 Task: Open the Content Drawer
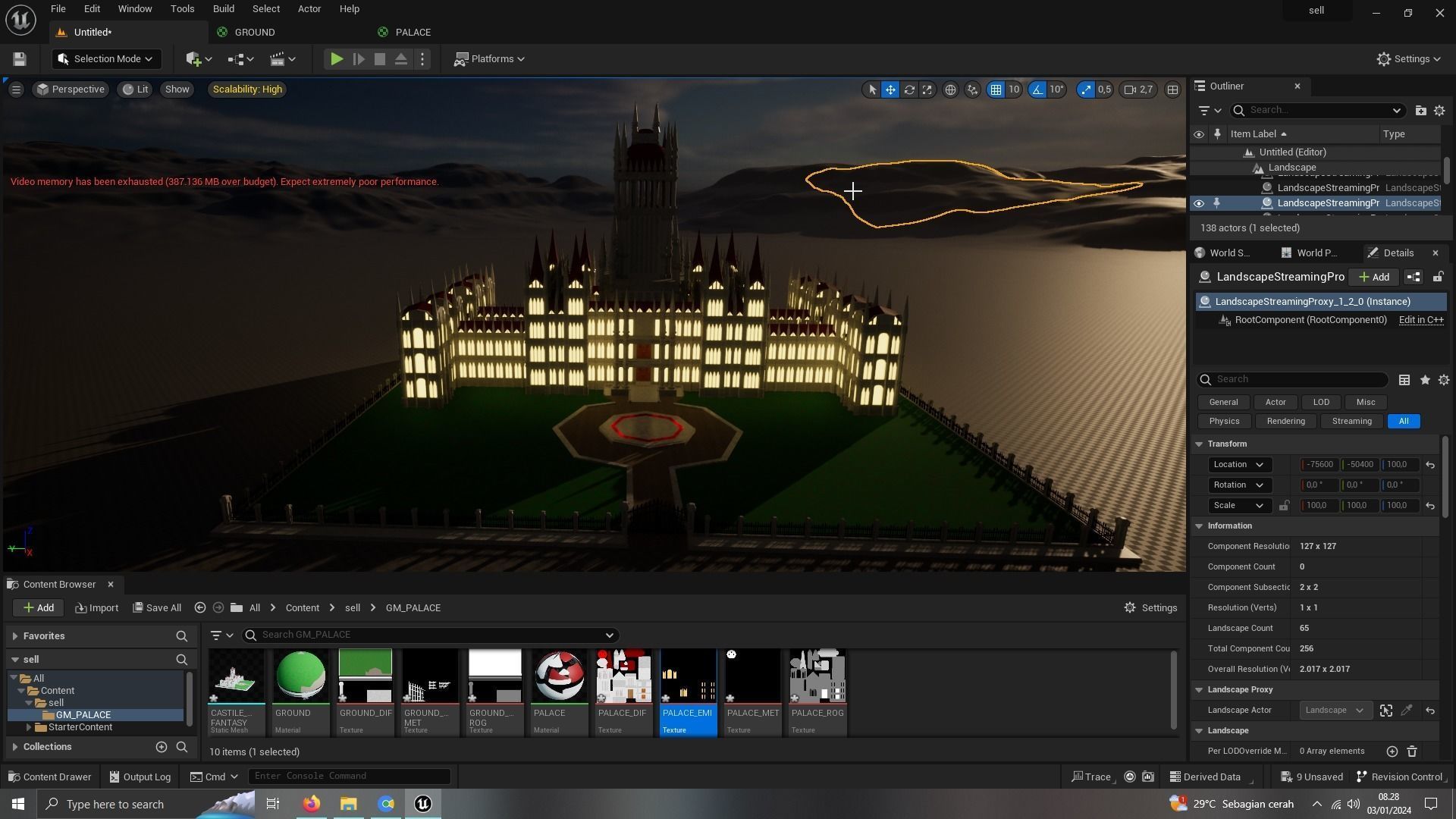coord(49,777)
